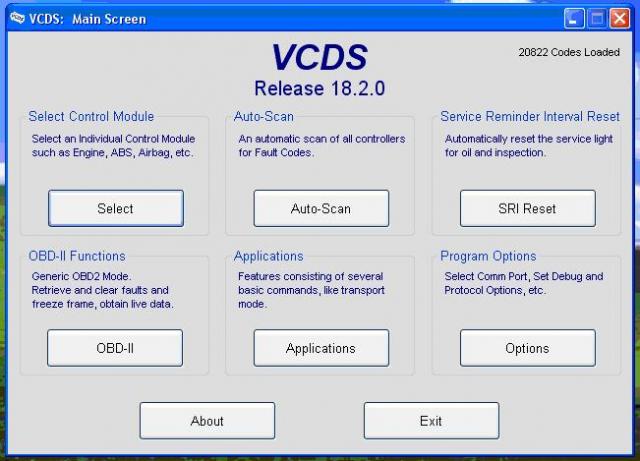This screenshot has width=640, height=461.
Task: Open the SRI Reset function
Action: (527, 209)
